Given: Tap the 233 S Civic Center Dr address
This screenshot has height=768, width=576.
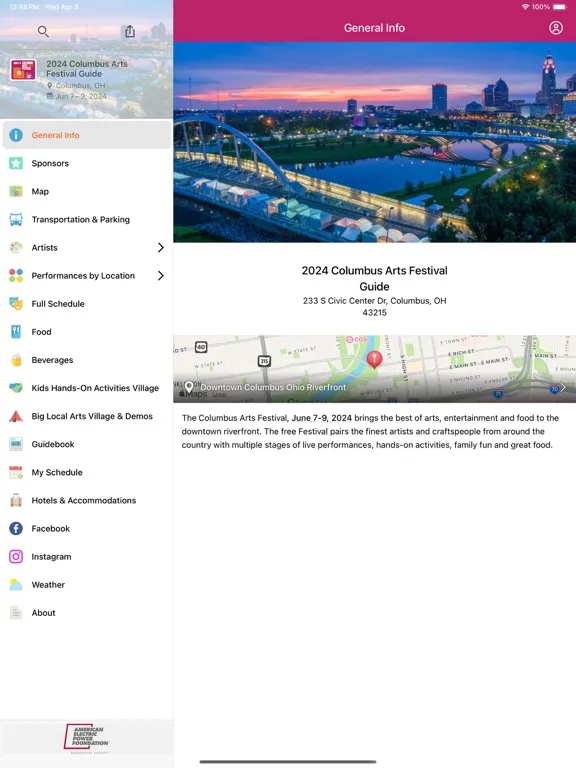Looking at the screenshot, I should [x=374, y=307].
